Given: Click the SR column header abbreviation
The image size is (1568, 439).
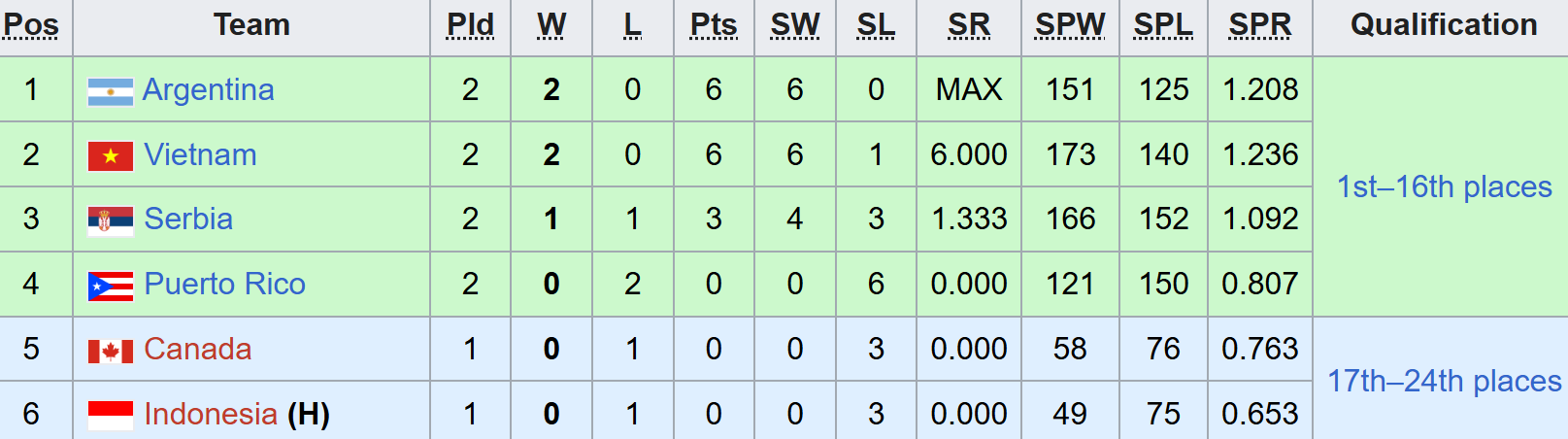Looking at the screenshot, I should click(969, 24).
